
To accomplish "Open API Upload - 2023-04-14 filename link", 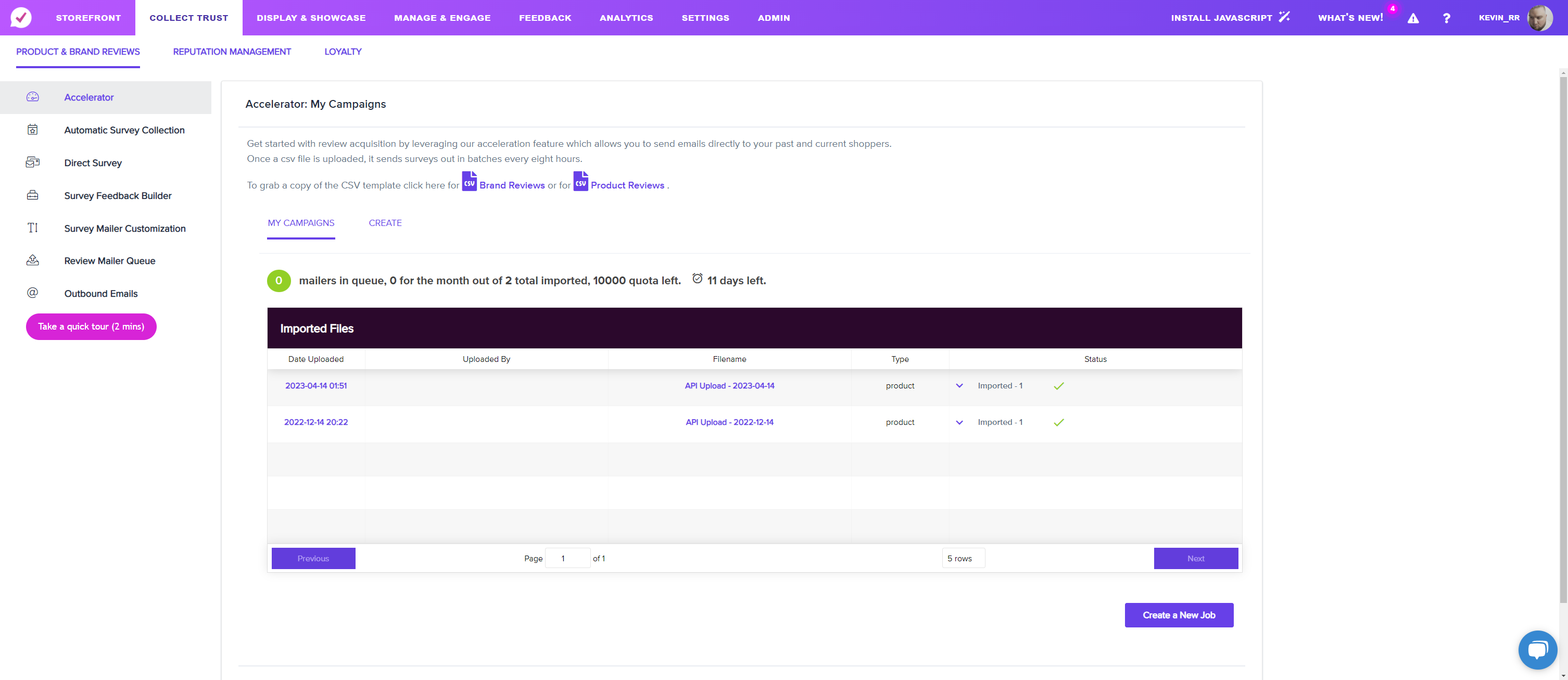I will point(729,386).
